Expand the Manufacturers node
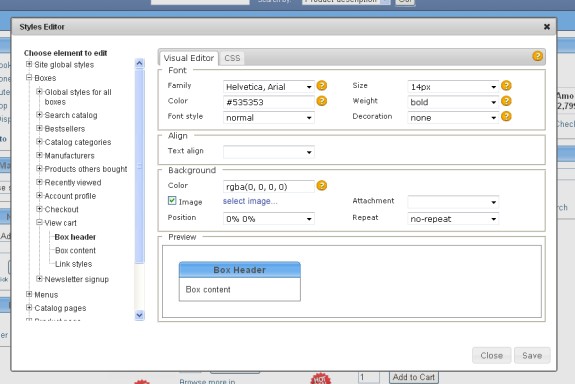The width and height of the screenshot is (575, 384). pyautogui.click(x=39, y=155)
